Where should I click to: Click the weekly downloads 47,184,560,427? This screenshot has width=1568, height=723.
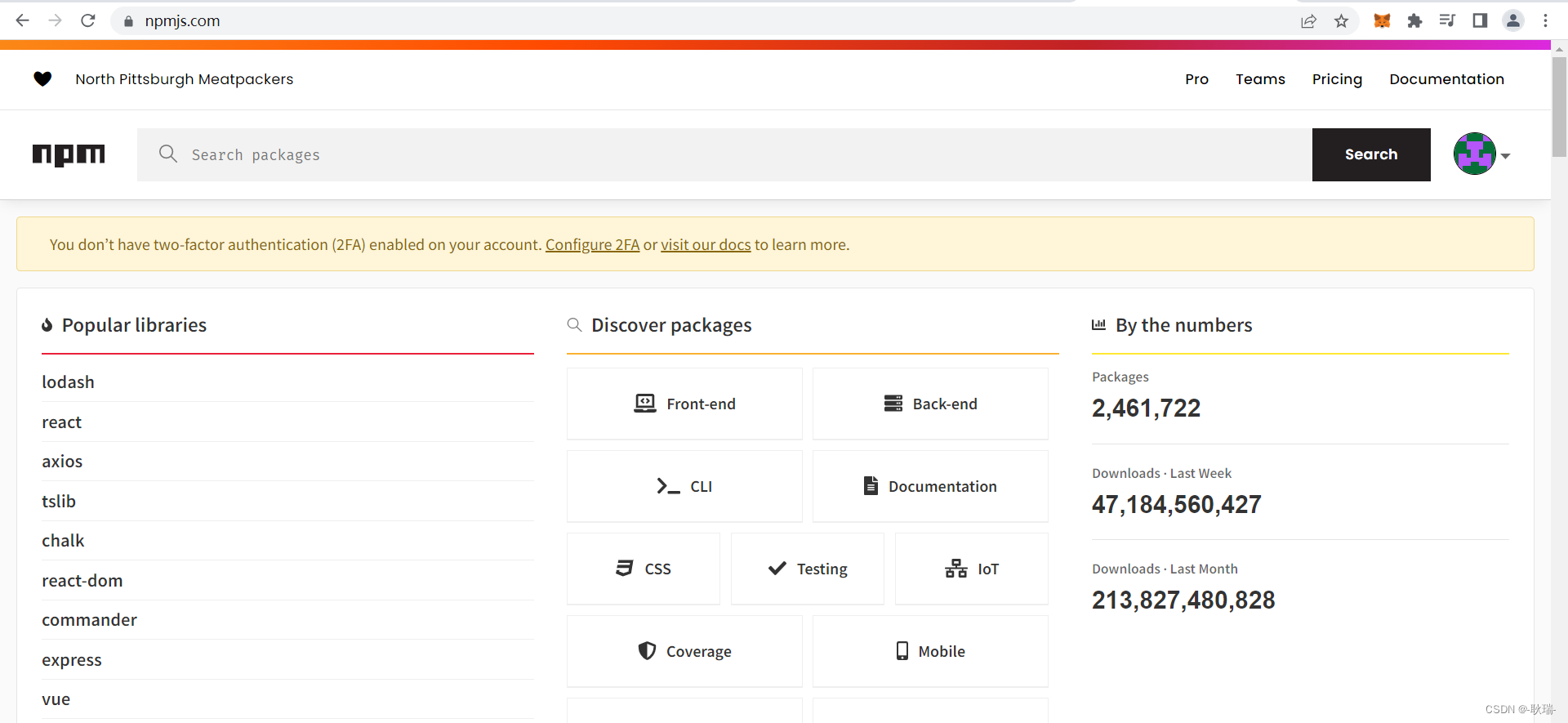tap(1176, 504)
